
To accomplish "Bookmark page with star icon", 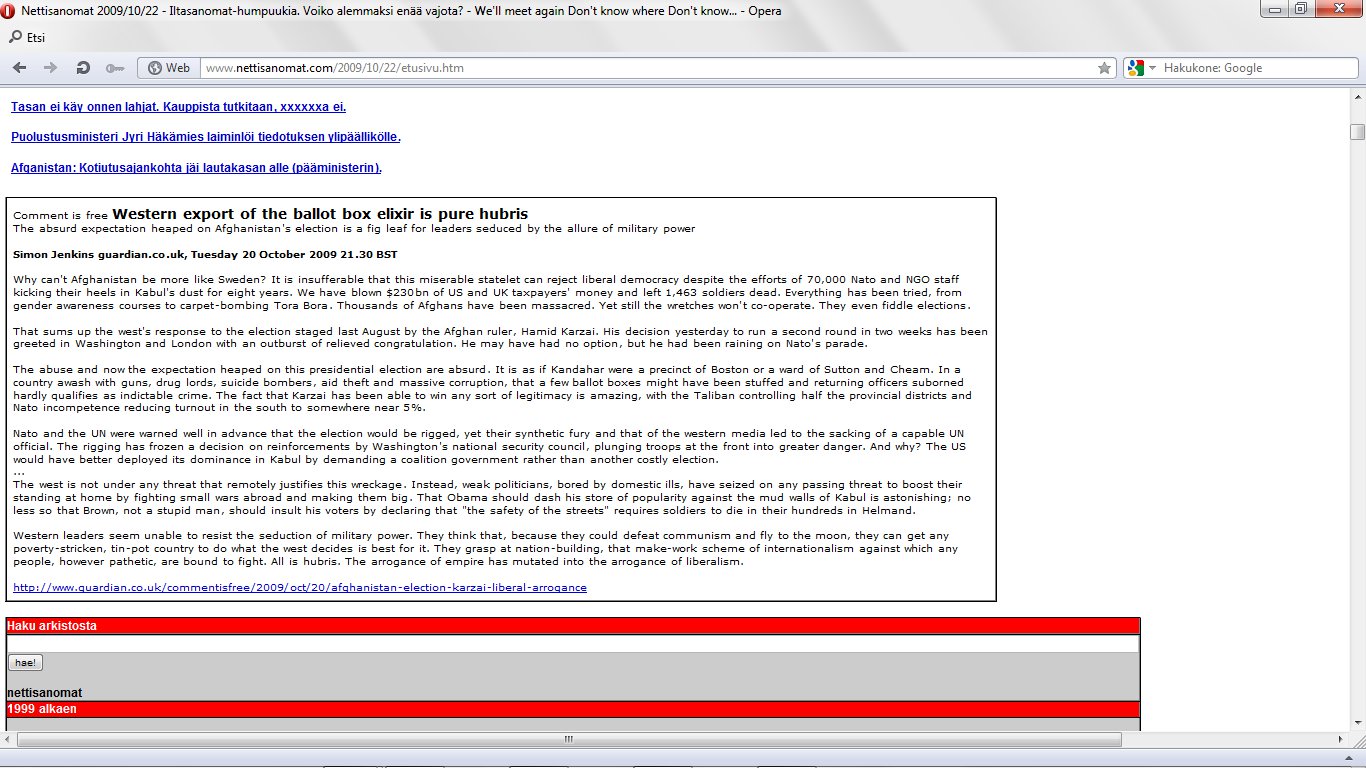I will [x=1104, y=68].
